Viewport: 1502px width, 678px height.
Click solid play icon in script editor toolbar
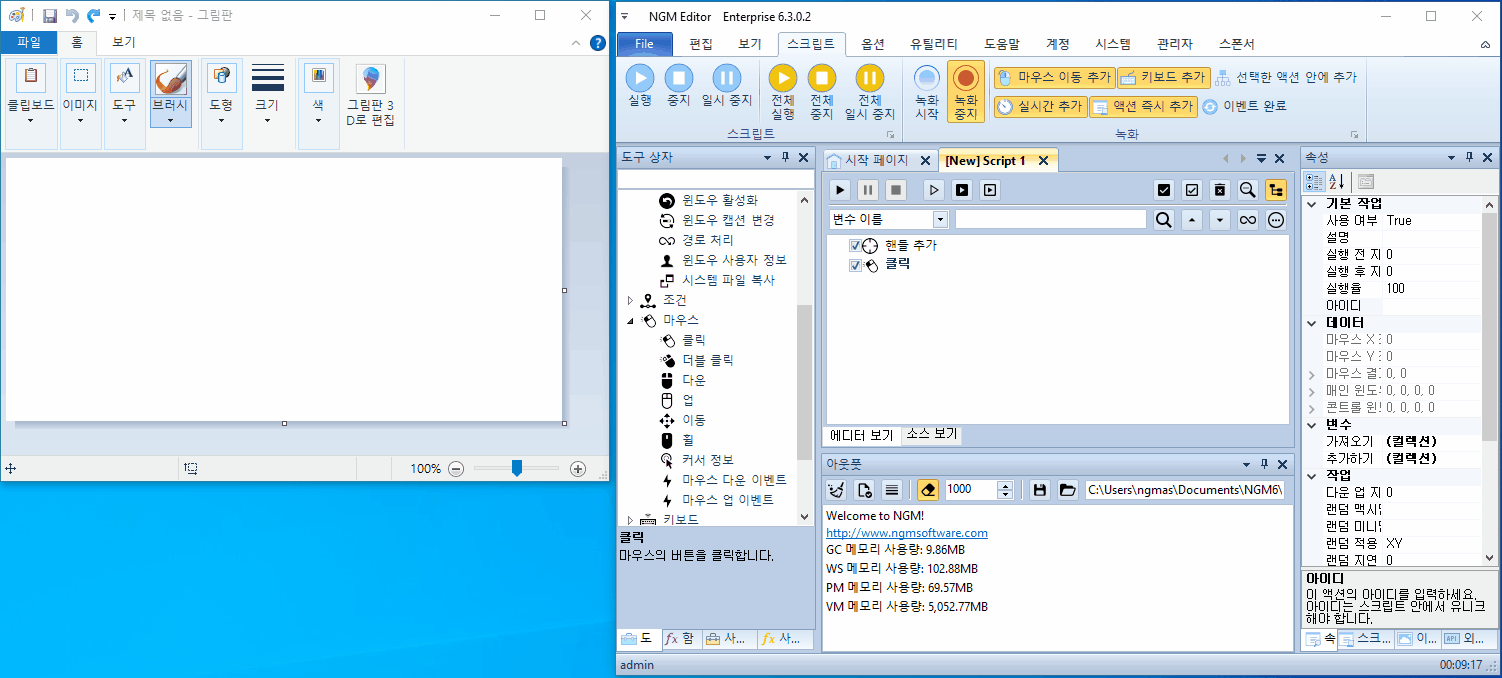(x=841, y=190)
